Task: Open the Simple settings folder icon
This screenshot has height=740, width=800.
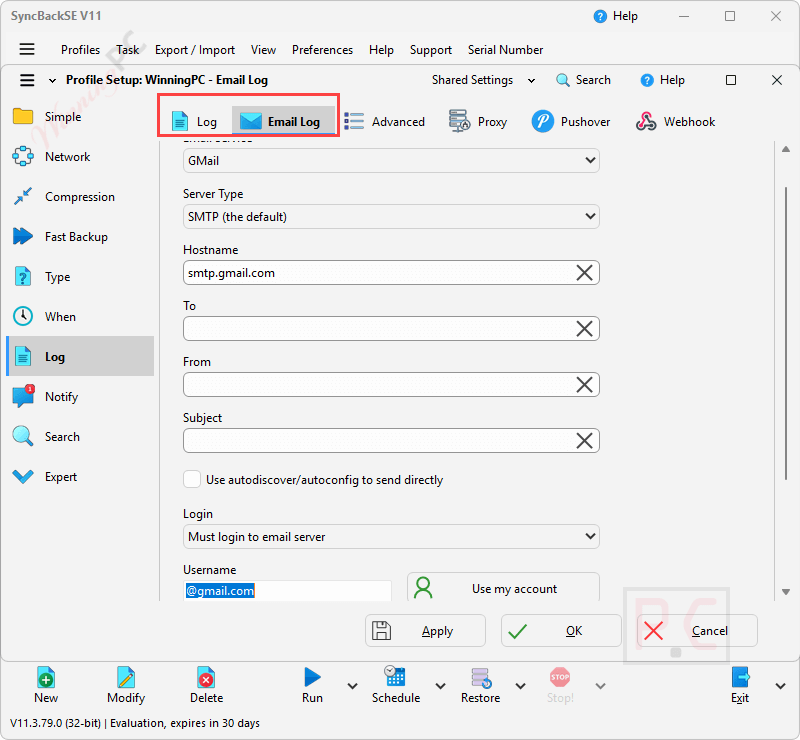Action: click(x=23, y=116)
